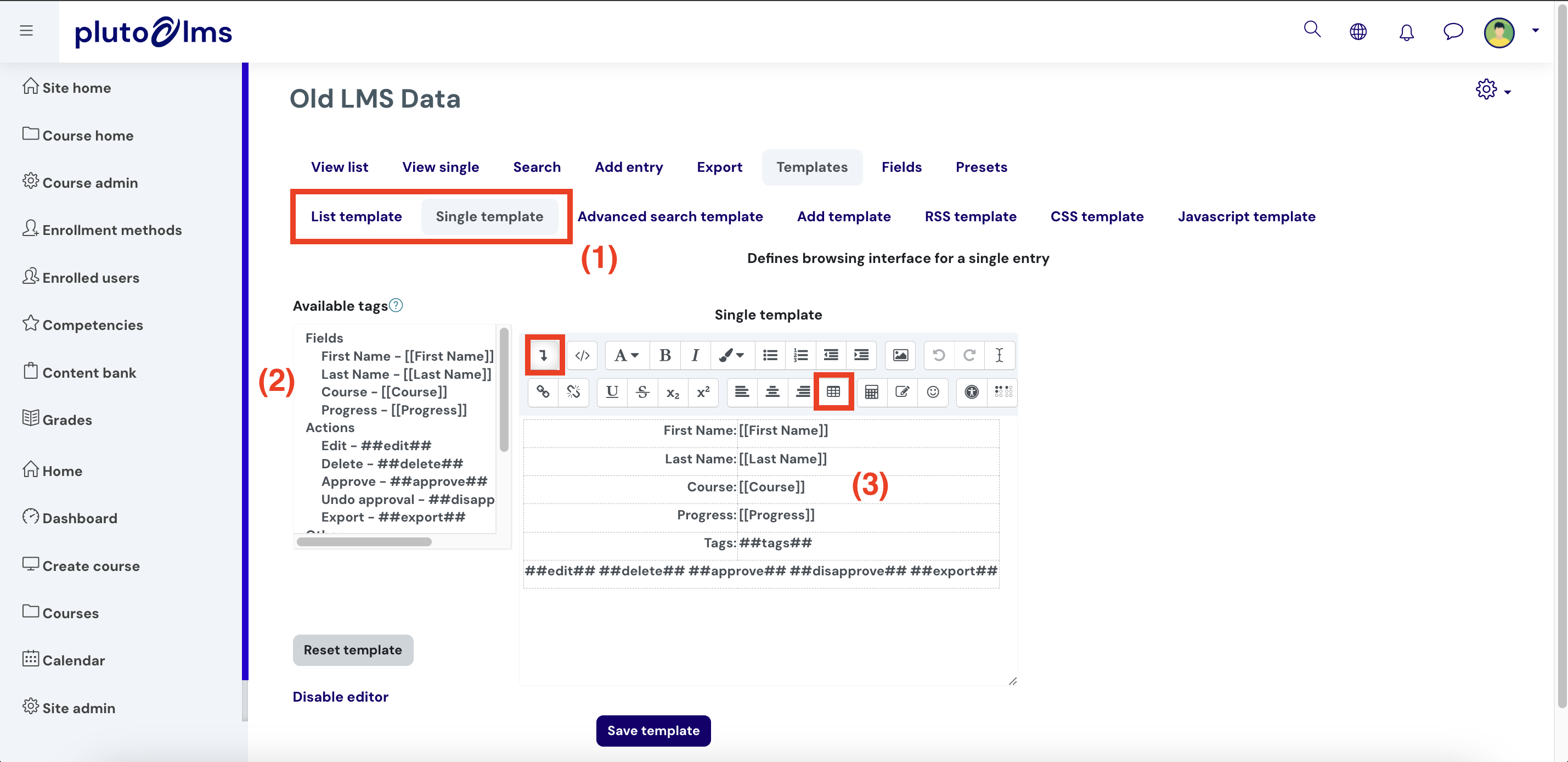Apply subscript formatting

coord(673,393)
